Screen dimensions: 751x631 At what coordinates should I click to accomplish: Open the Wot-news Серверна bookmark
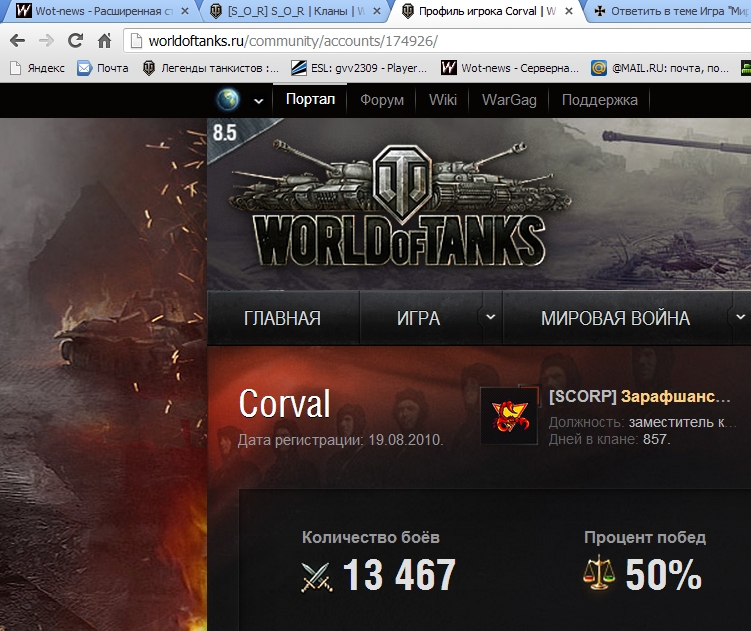pos(510,68)
